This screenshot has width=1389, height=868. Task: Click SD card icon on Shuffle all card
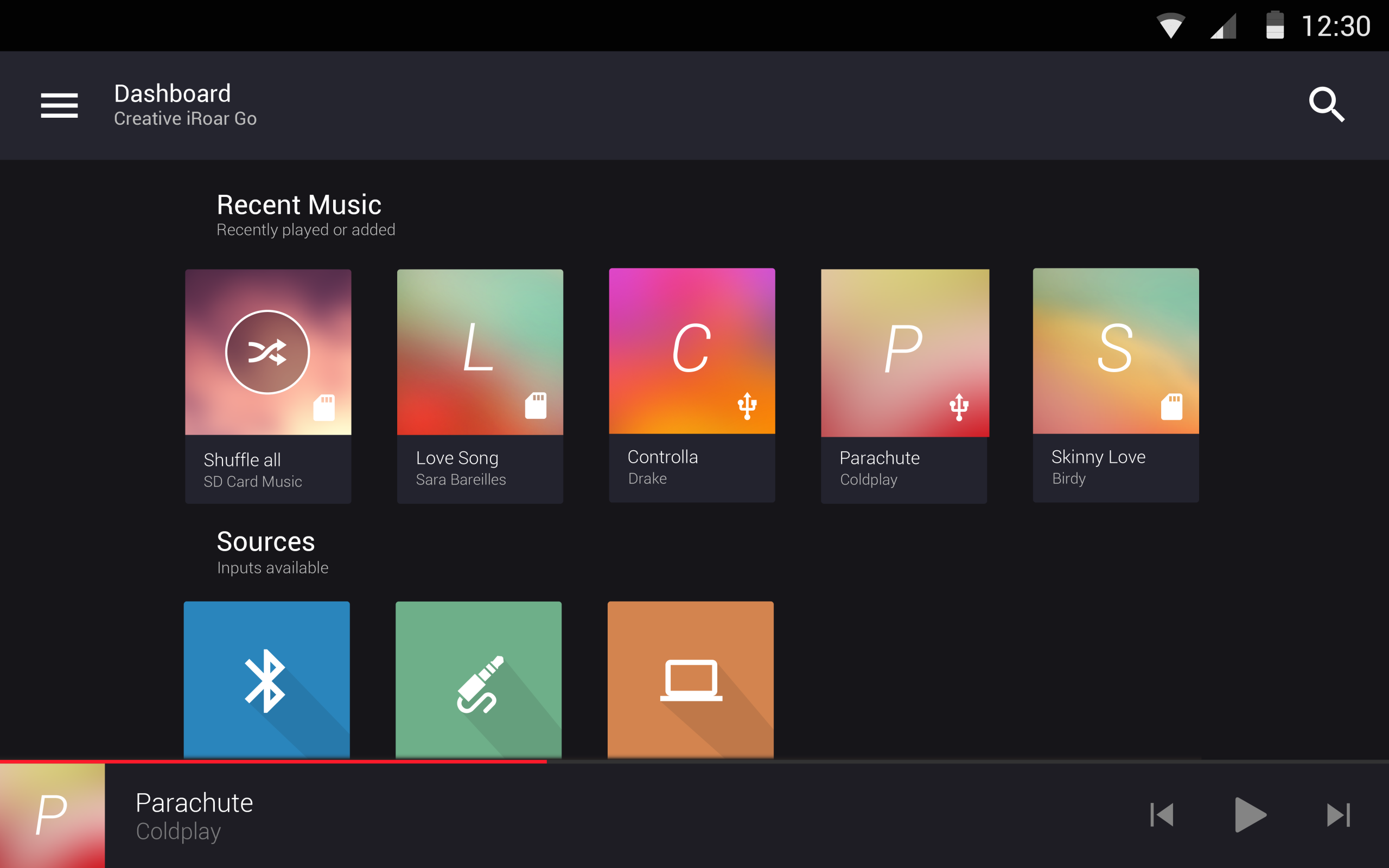(324, 407)
